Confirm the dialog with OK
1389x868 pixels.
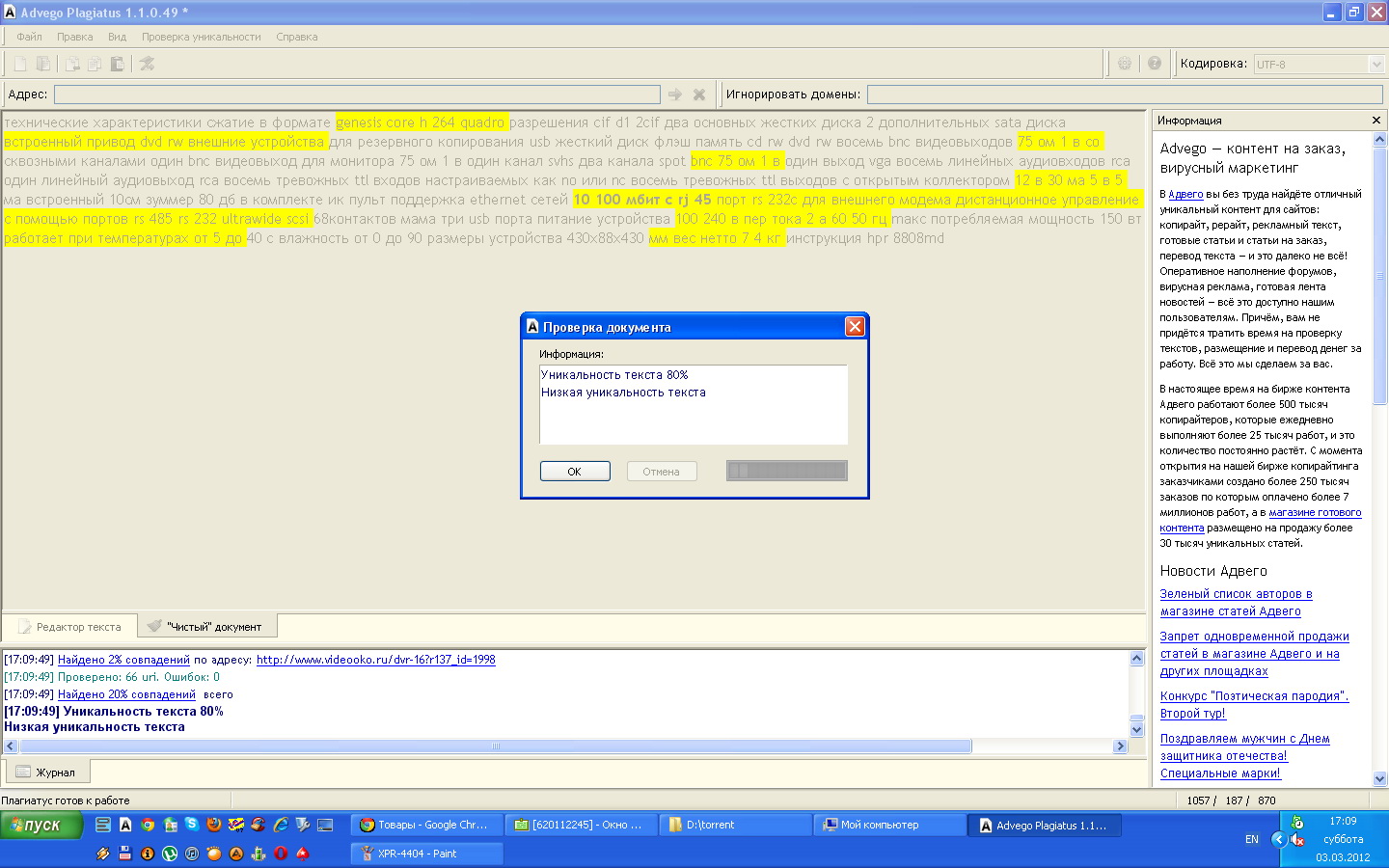pyautogui.click(x=575, y=472)
